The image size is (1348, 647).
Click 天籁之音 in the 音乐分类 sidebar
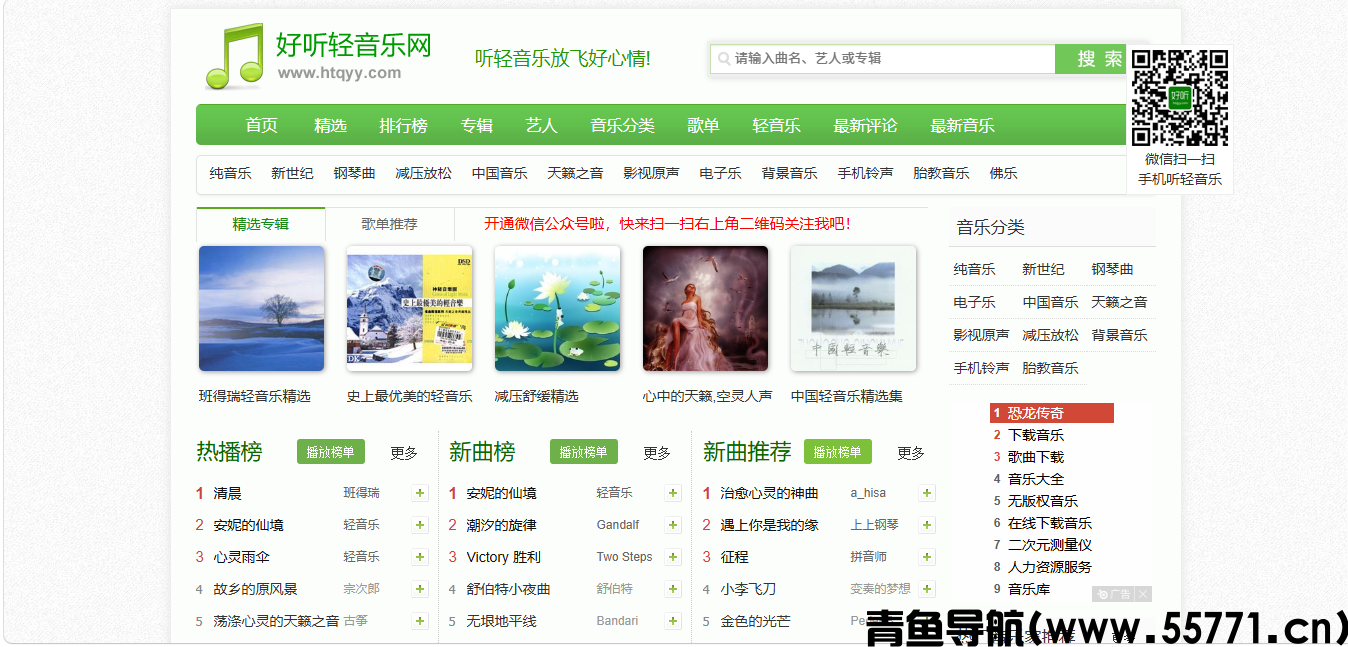[x=1119, y=302]
